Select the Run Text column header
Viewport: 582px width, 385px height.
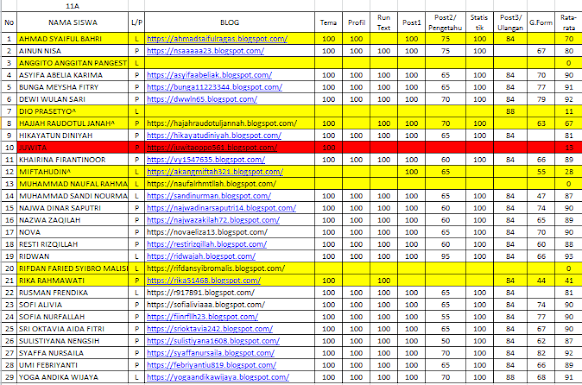click(x=383, y=22)
